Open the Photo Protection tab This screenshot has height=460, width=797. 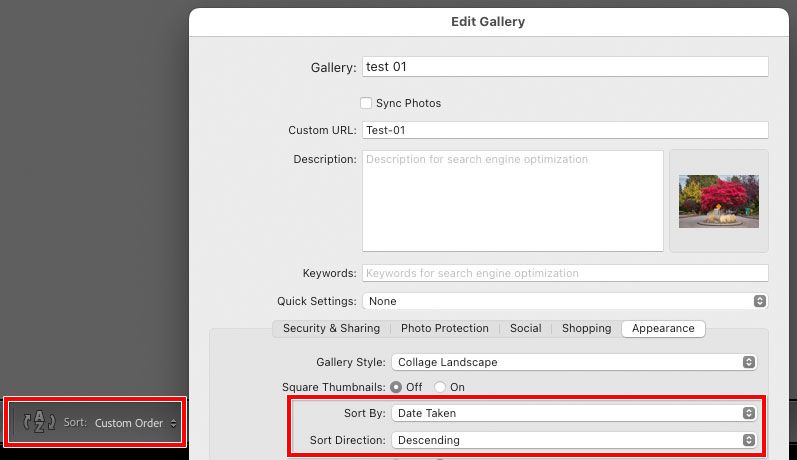(x=445, y=328)
